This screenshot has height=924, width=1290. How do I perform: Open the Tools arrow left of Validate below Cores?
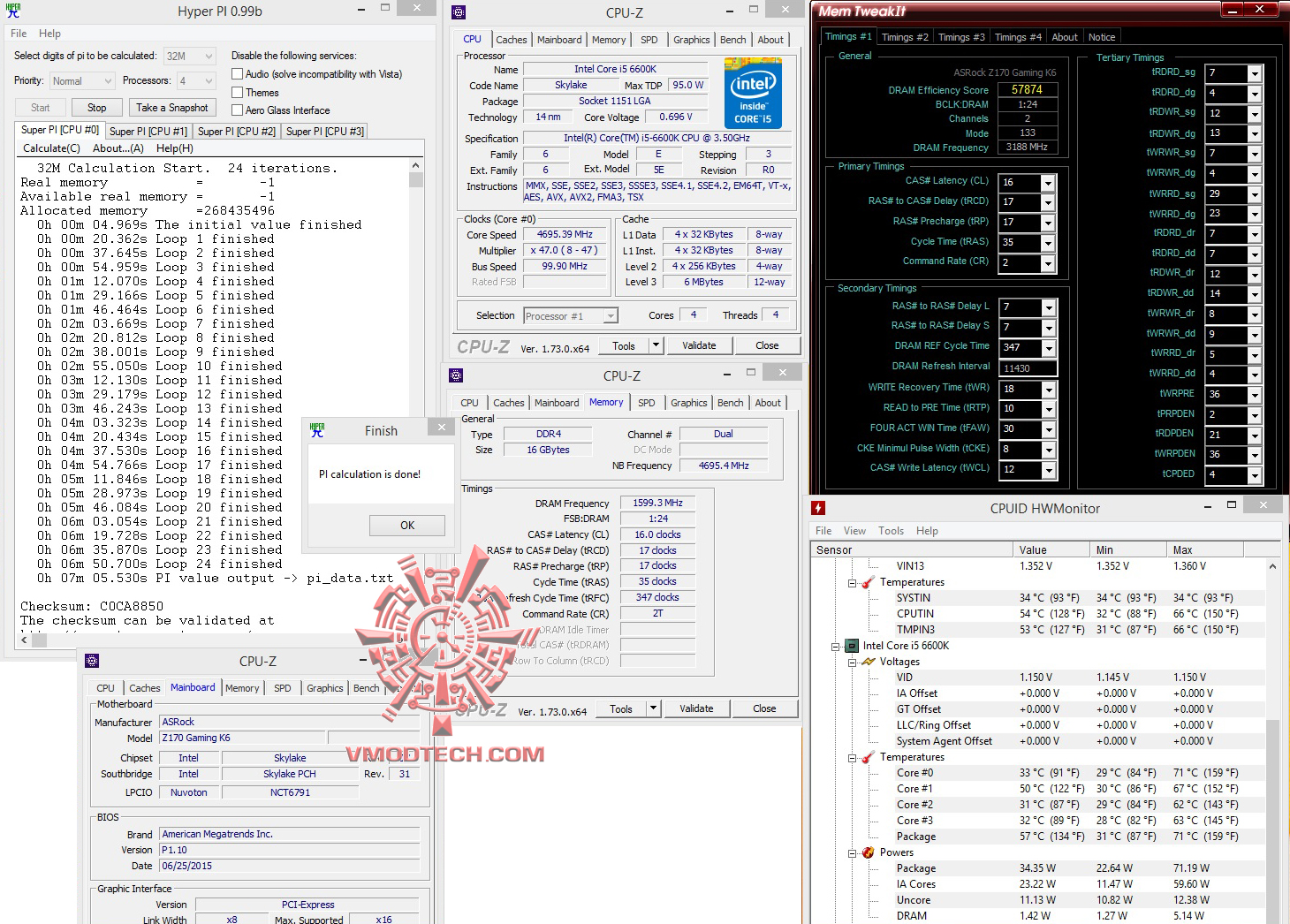click(x=655, y=345)
